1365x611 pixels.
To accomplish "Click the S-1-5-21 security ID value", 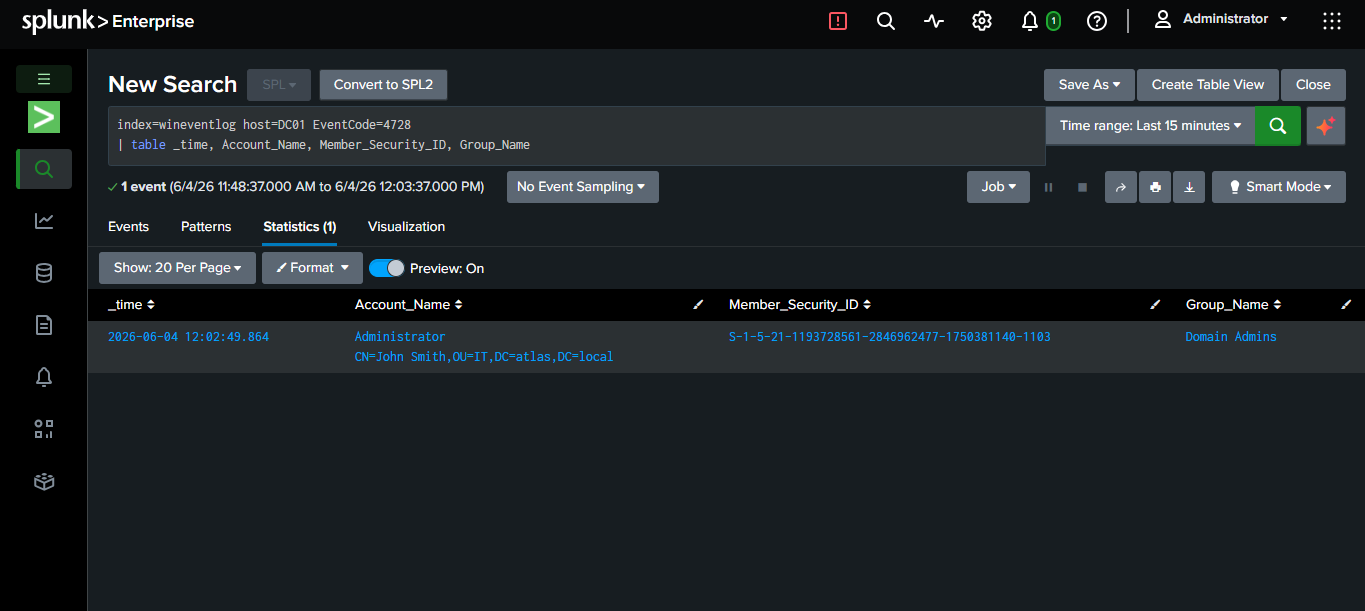I will coord(890,337).
